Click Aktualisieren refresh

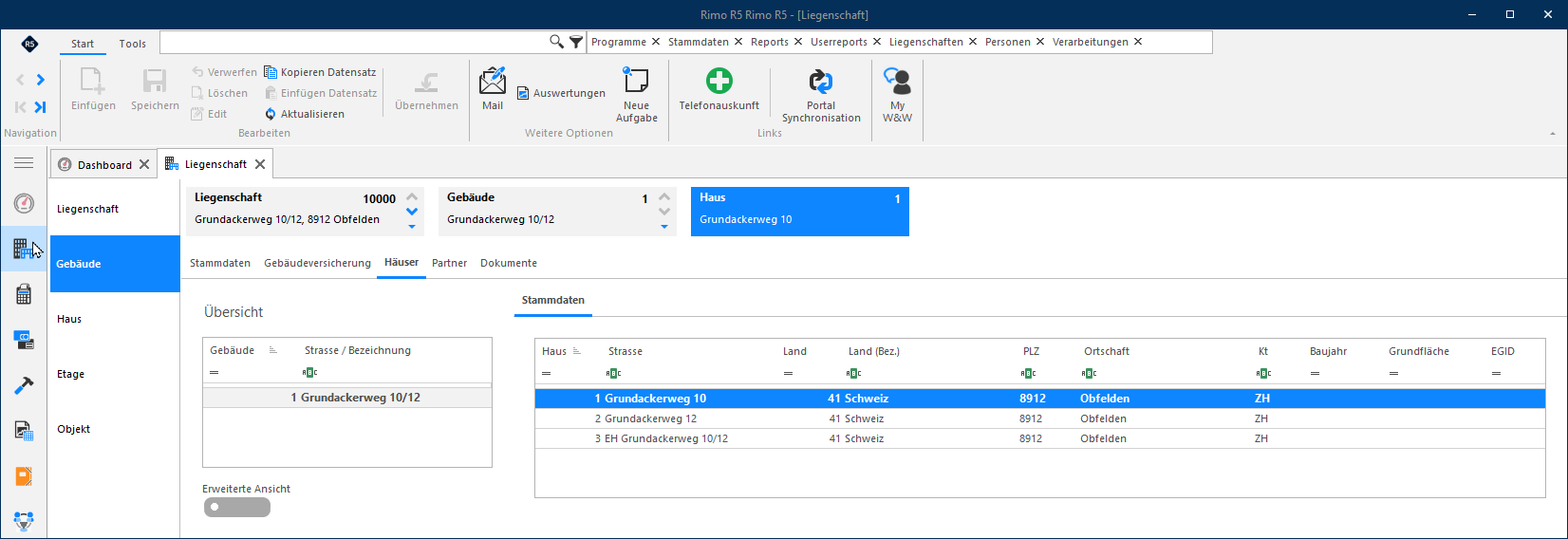(305, 114)
